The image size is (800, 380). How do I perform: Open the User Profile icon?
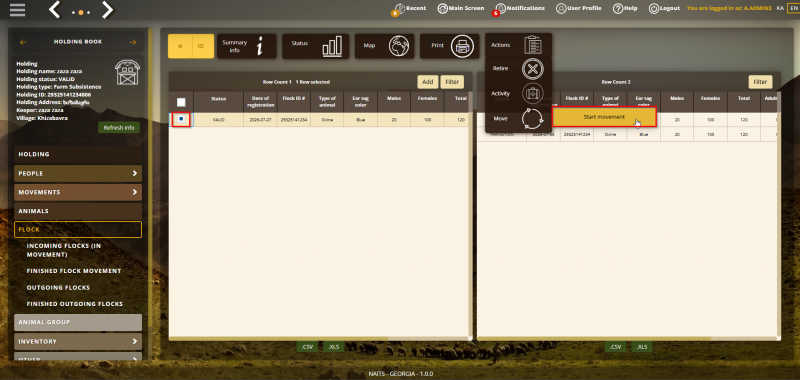coord(561,9)
